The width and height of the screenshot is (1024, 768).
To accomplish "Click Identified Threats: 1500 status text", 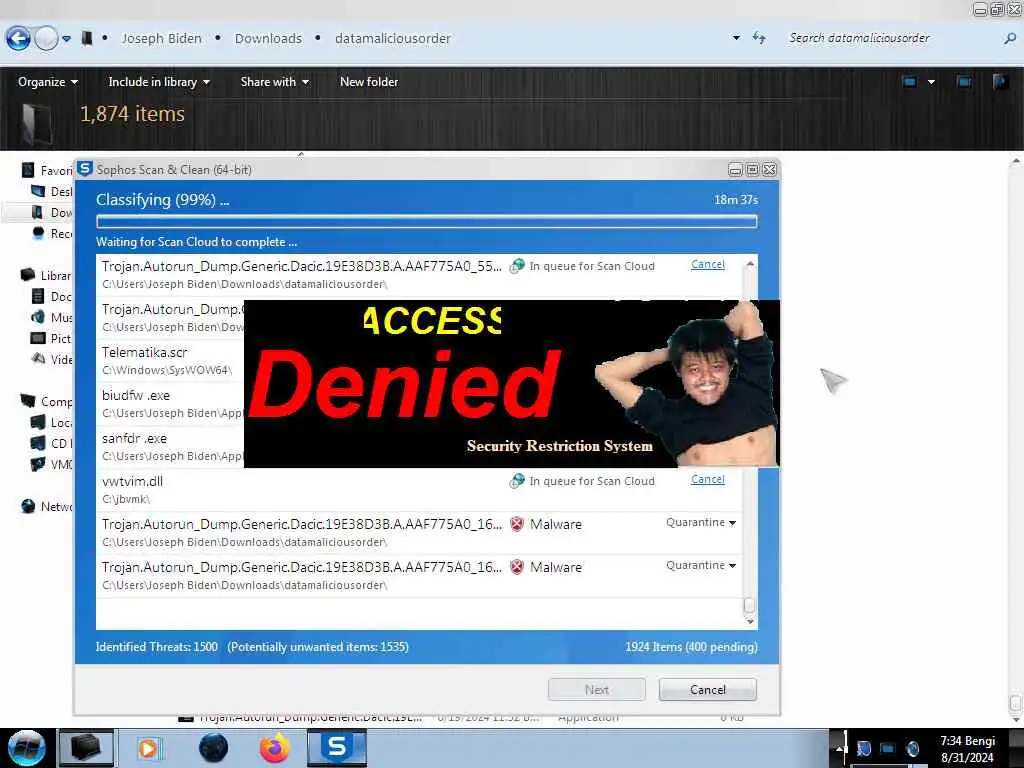I will coord(157,647).
